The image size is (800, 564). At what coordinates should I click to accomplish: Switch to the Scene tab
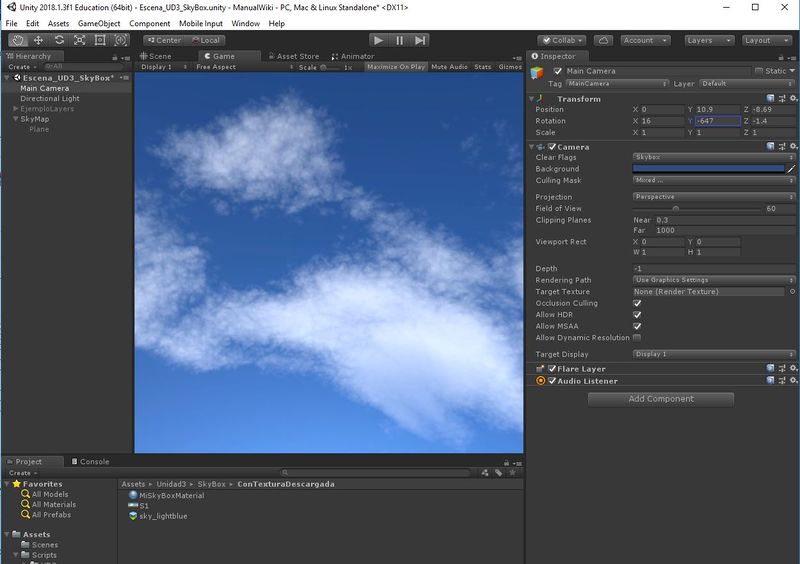click(x=156, y=56)
